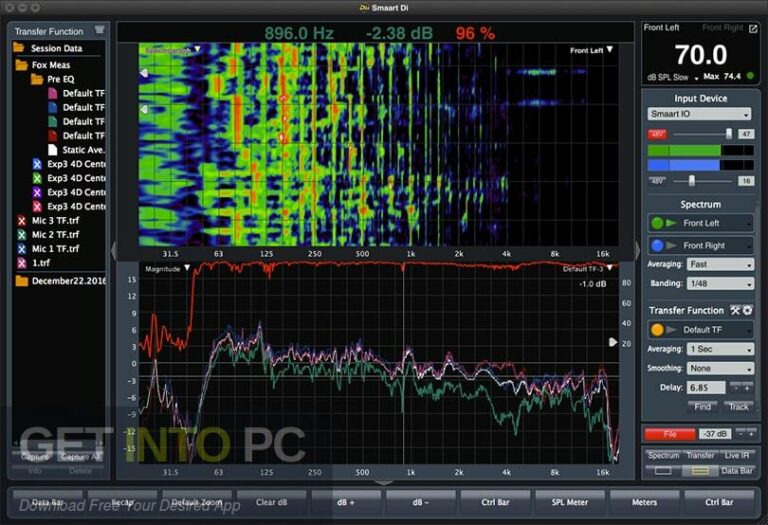The image size is (768, 525).
Task: Click pink X icon of Exp3 4D trace
Action: 37,207
